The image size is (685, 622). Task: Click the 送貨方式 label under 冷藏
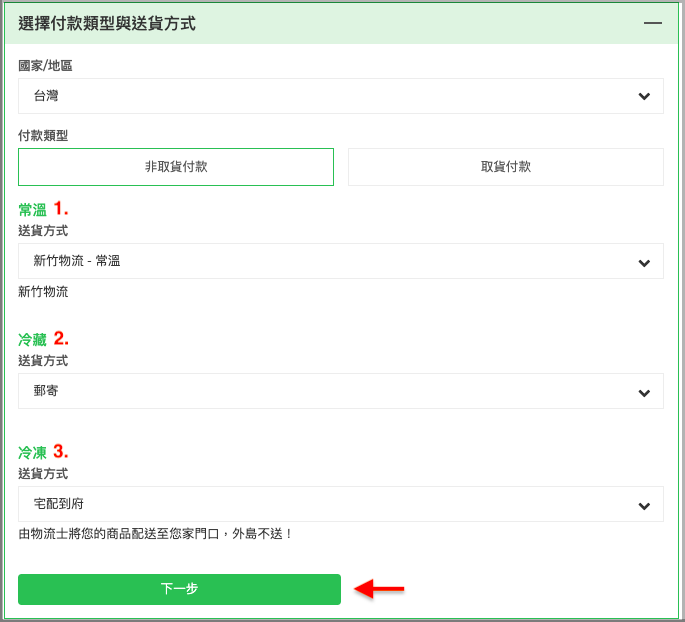pyautogui.click(x=43, y=361)
